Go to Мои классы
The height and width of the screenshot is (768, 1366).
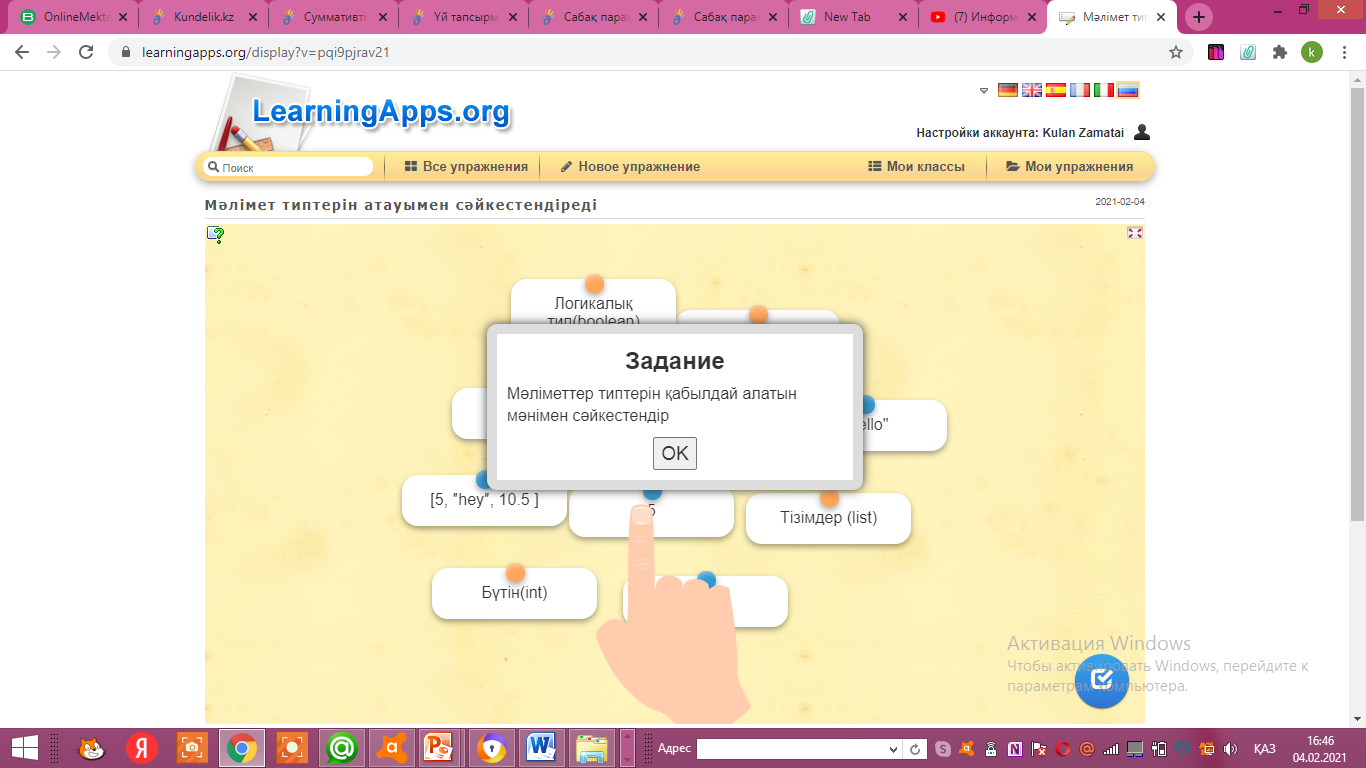916,167
